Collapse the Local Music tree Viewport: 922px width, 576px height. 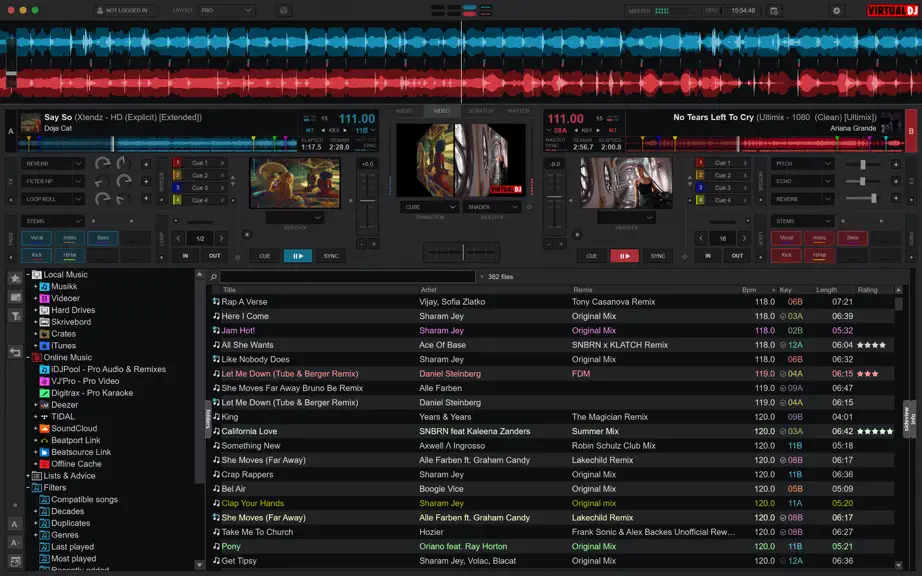click(28, 274)
